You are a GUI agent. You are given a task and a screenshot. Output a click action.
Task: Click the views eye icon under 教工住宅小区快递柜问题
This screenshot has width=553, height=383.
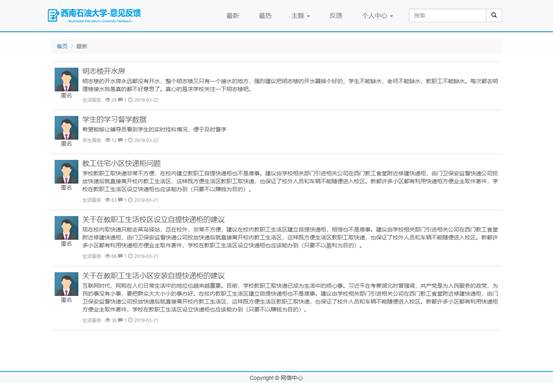(108, 200)
